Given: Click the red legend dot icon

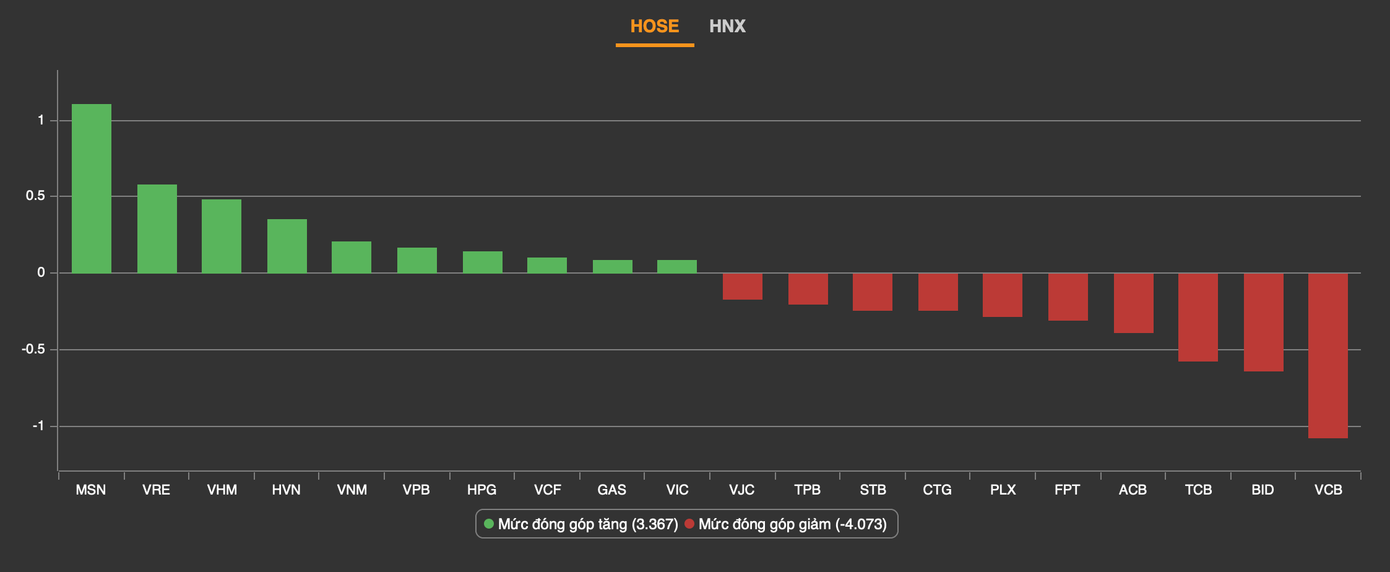Looking at the screenshot, I should tap(690, 524).
